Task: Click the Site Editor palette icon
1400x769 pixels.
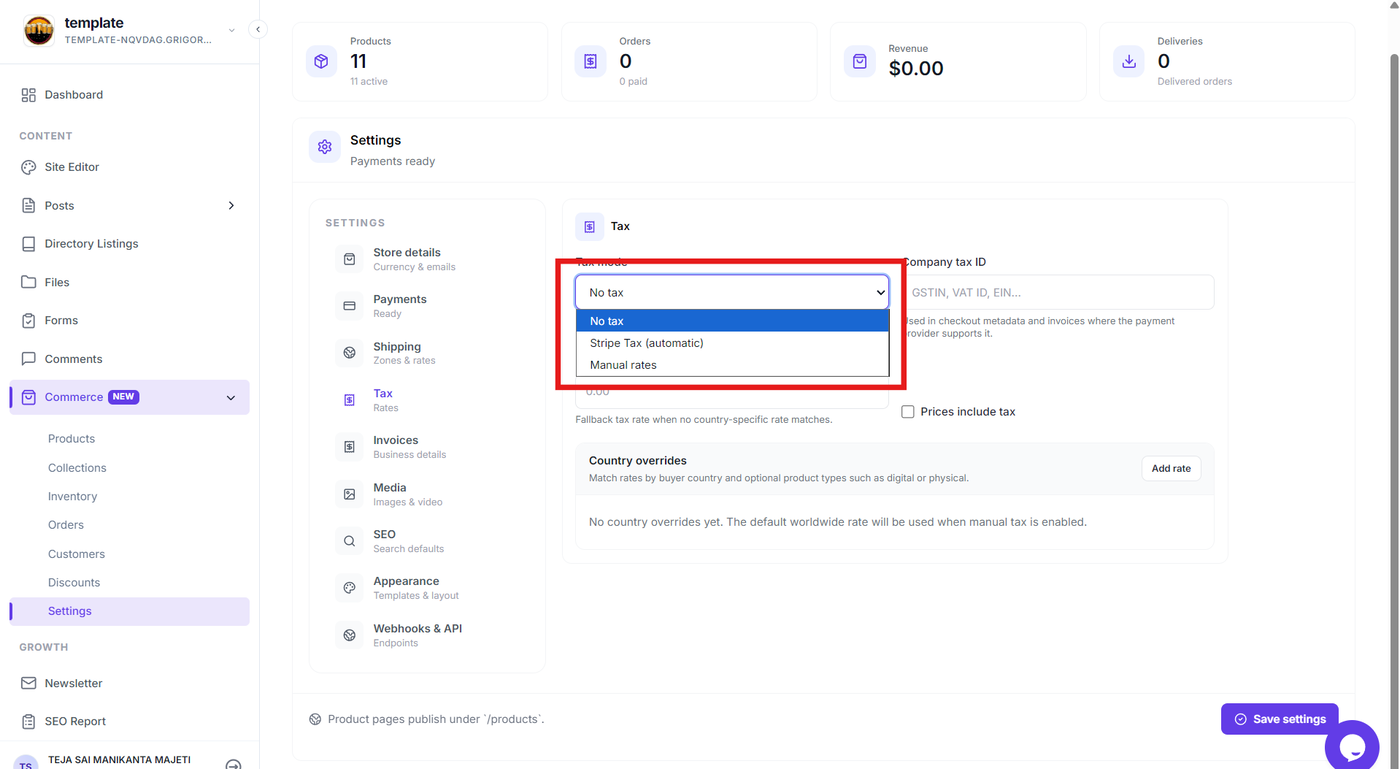Action: coord(28,167)
